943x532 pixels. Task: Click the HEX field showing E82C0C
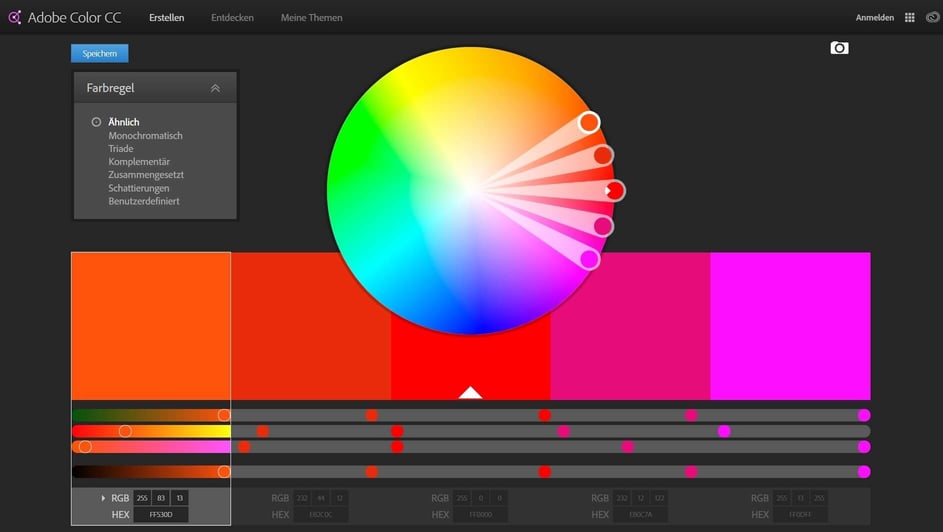coord(321,515)
